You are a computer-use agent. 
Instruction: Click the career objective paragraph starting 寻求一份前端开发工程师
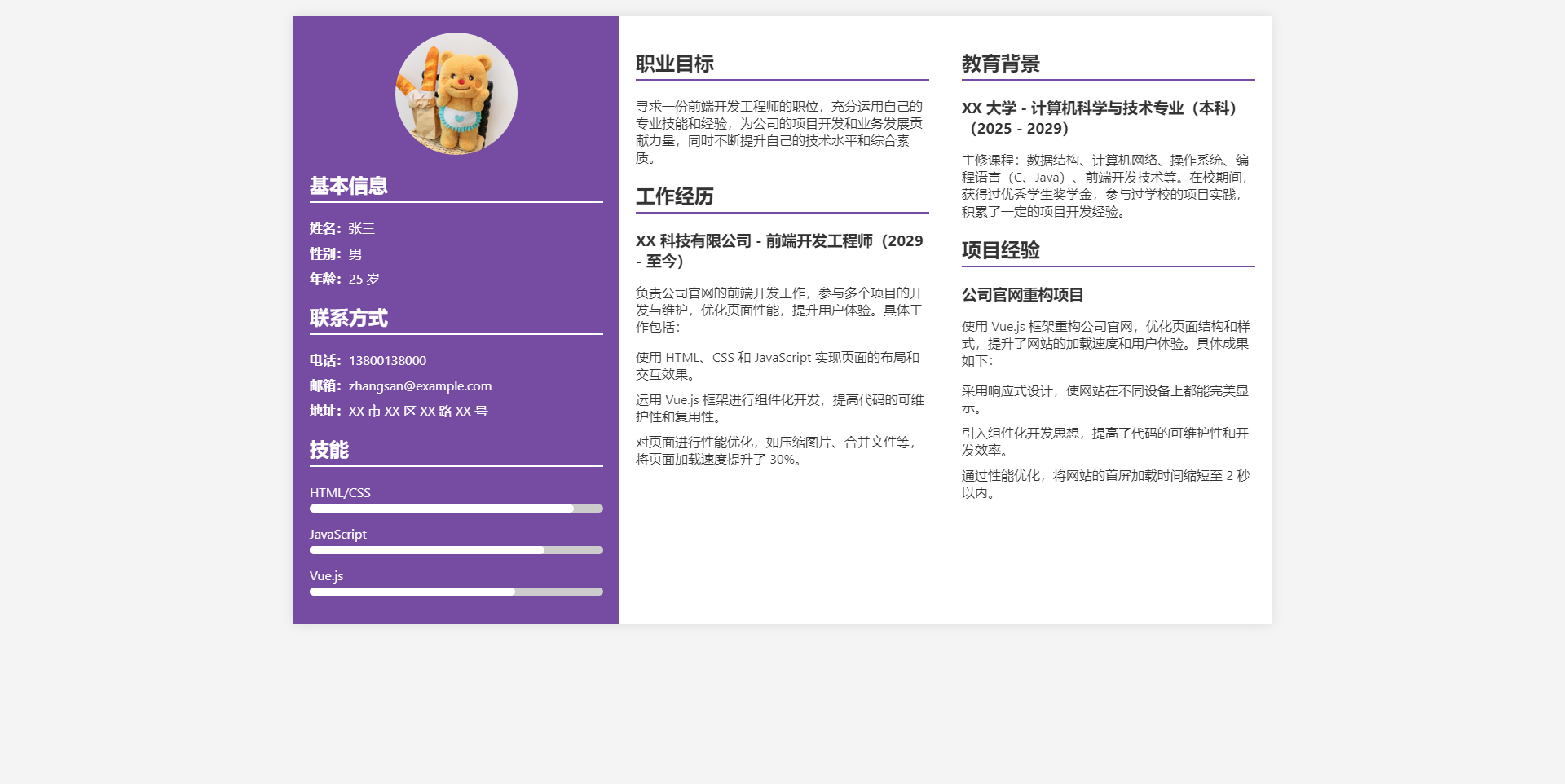(x=781, y=132)
